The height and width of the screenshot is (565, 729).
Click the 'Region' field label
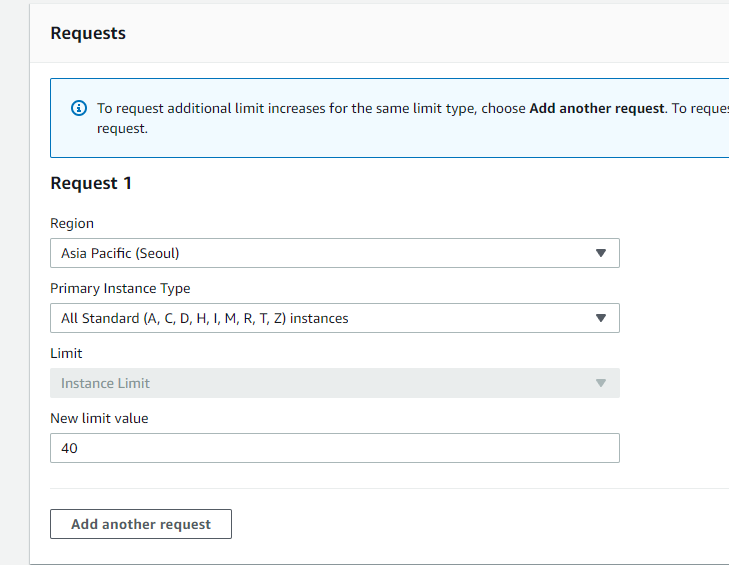coord(72,223)
